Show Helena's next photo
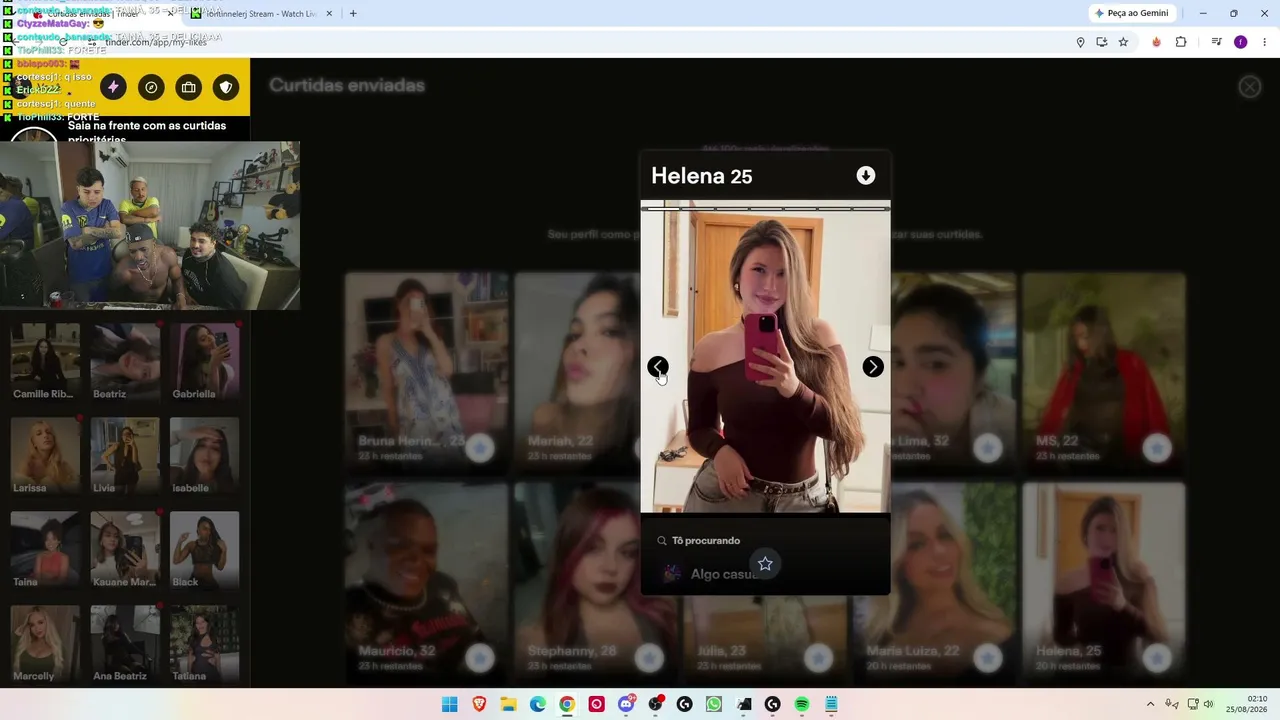The height and width of the screenshot is (720, 1280). point(873,367)
